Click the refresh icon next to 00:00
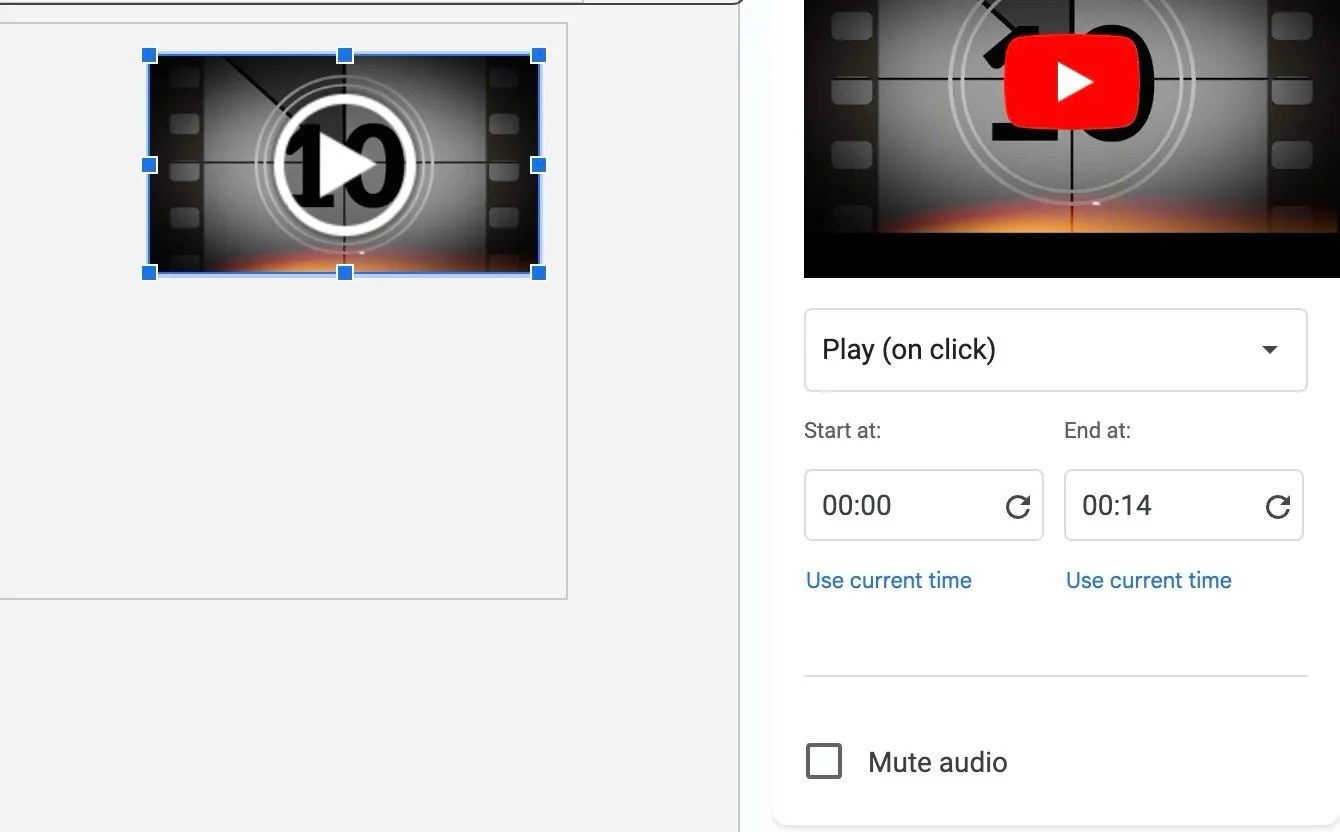The image size is (1340, 832). (x=1018, y=505)
